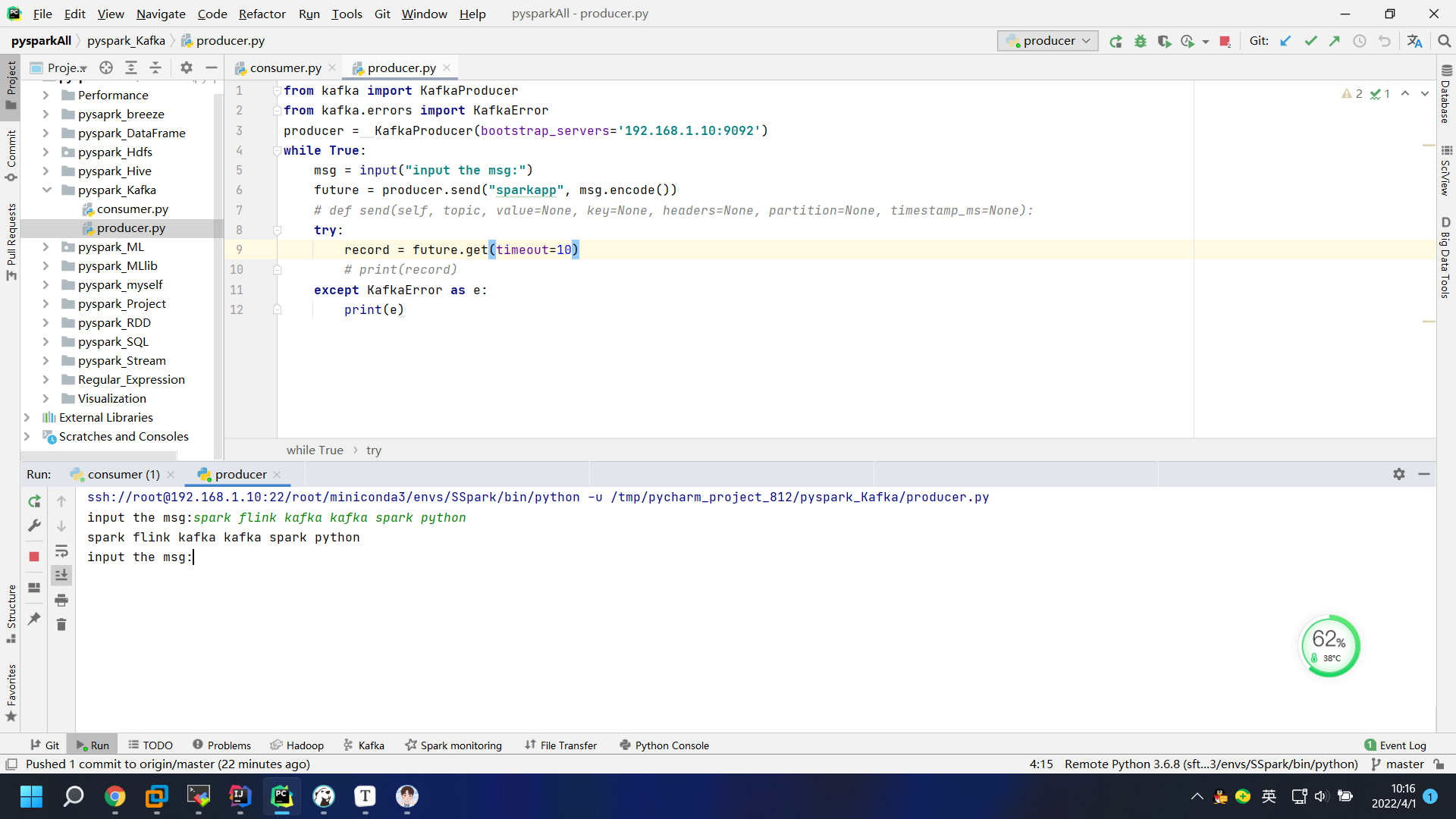Click the Debug bug icon in toolbar

1140,41
